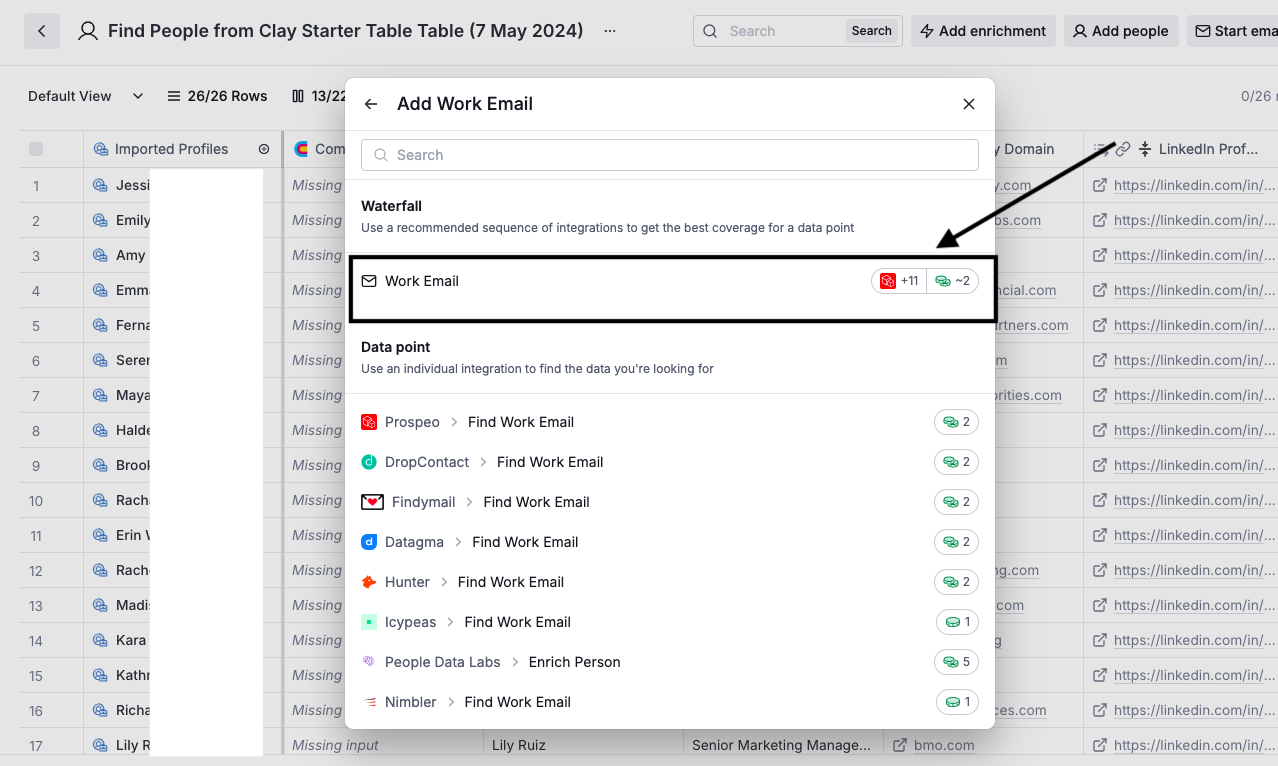Screen dimensions: 1278x766
Task: Click the Prospeo logo icon
Action: click(x=369, y=422)
